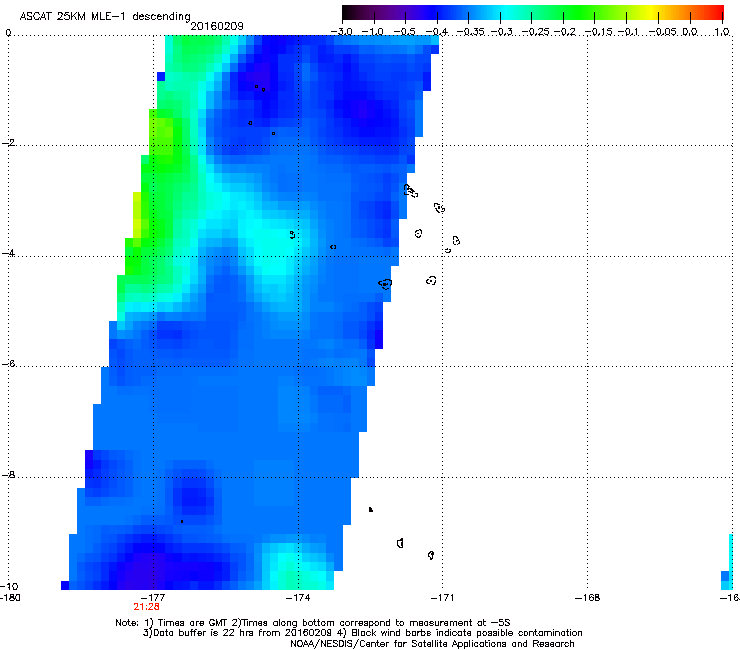Click the -0.3 color scale label
Screen dimensions: 740x650
tap(501, 32)
